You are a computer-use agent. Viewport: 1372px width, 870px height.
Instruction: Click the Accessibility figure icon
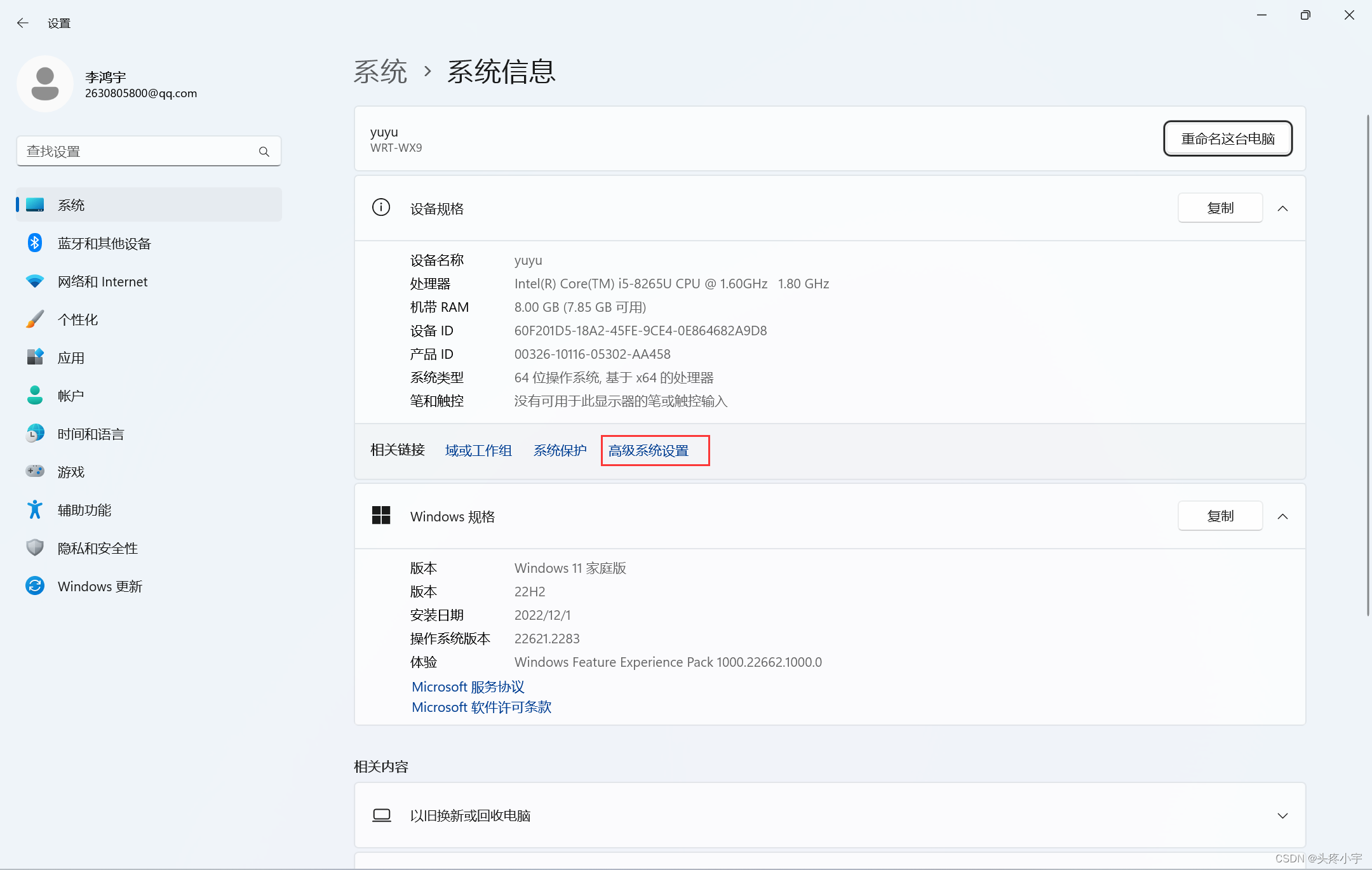point(35,510)
